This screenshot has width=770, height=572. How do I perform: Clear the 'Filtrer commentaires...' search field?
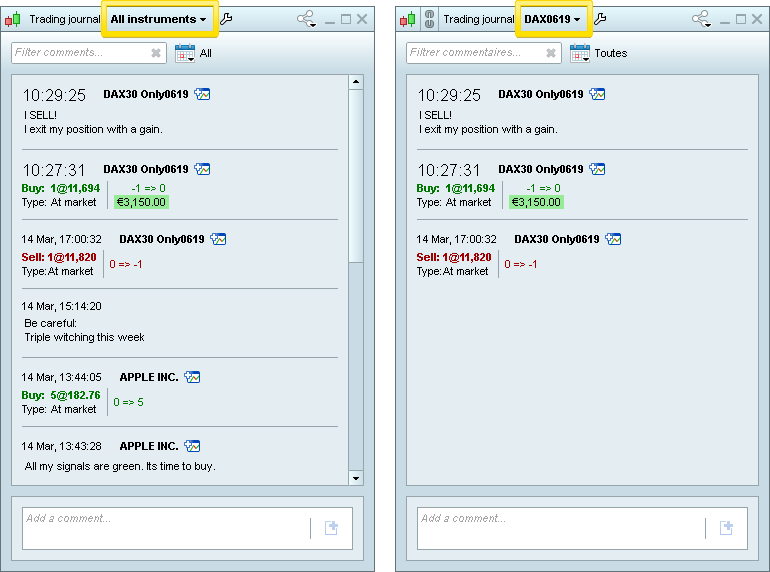click(x=551, y=53)
